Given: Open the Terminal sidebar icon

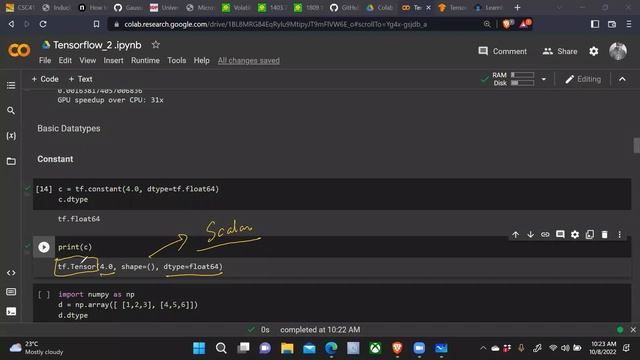Looking at the screenshot, I should (11, 311).
